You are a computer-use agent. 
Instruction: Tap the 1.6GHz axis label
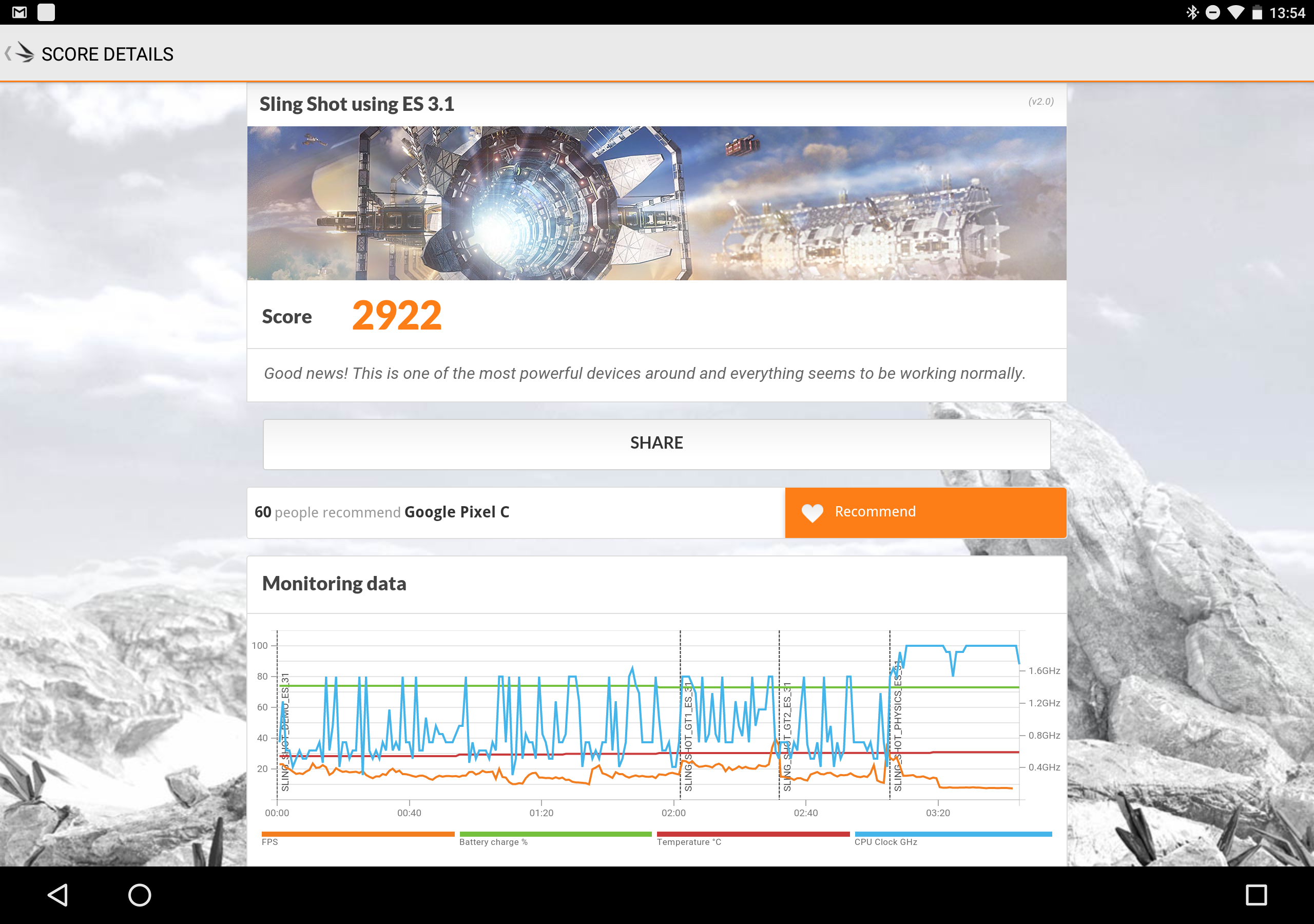tap(1044, 670)
